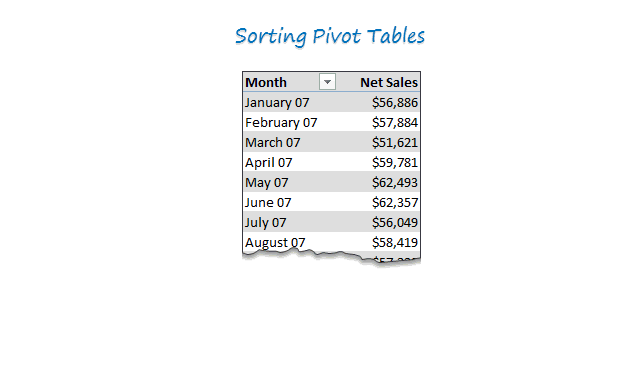Click the $62,357 net sales cell

[395, 202]
